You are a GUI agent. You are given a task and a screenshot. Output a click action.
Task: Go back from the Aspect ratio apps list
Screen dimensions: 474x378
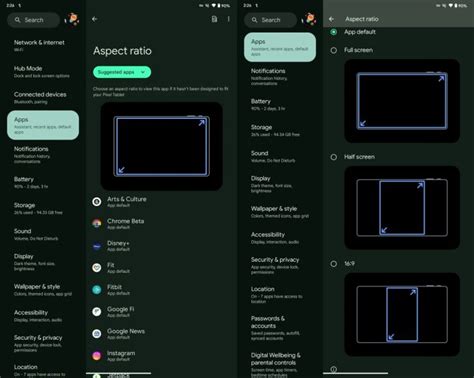[95, 19]
